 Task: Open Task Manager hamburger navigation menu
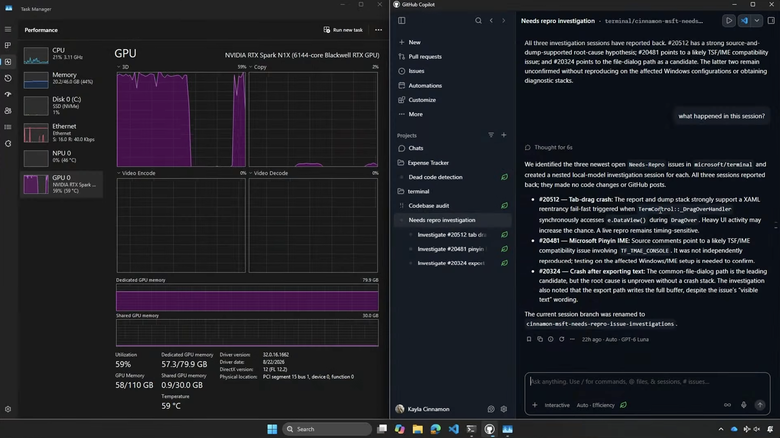(8, 29)
